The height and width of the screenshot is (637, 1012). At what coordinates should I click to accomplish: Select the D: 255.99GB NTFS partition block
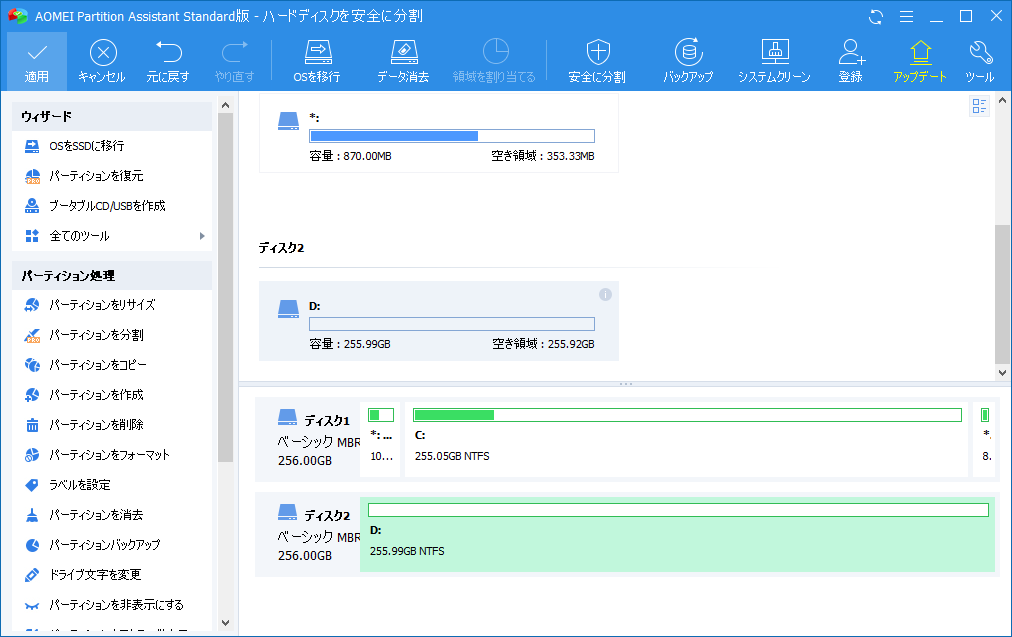(677, 532)
